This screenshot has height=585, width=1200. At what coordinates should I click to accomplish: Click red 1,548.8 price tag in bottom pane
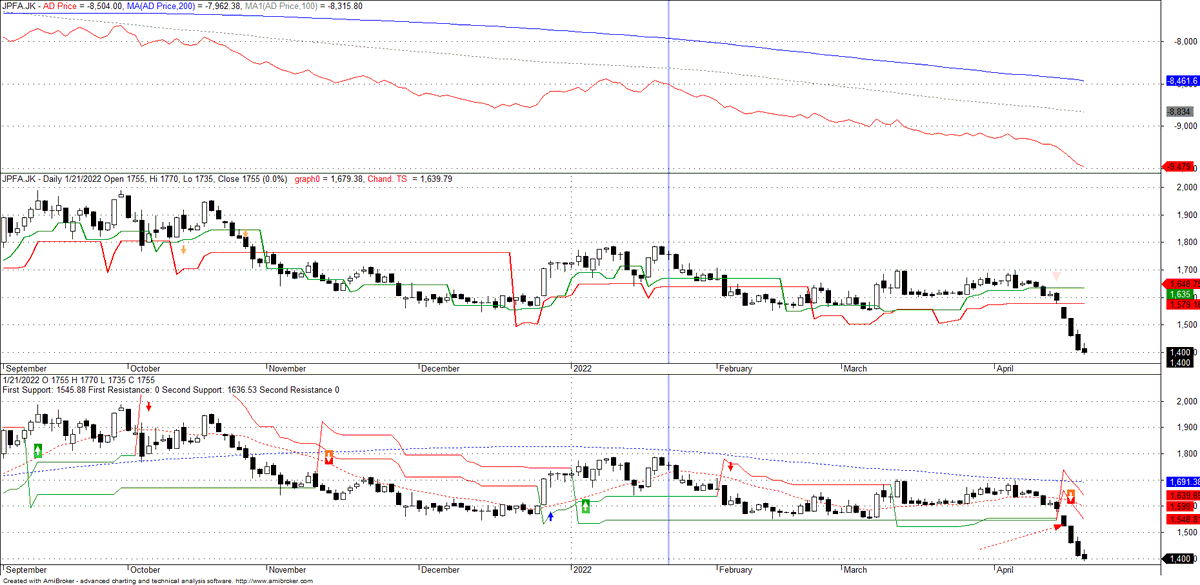tap(1181, 519)
